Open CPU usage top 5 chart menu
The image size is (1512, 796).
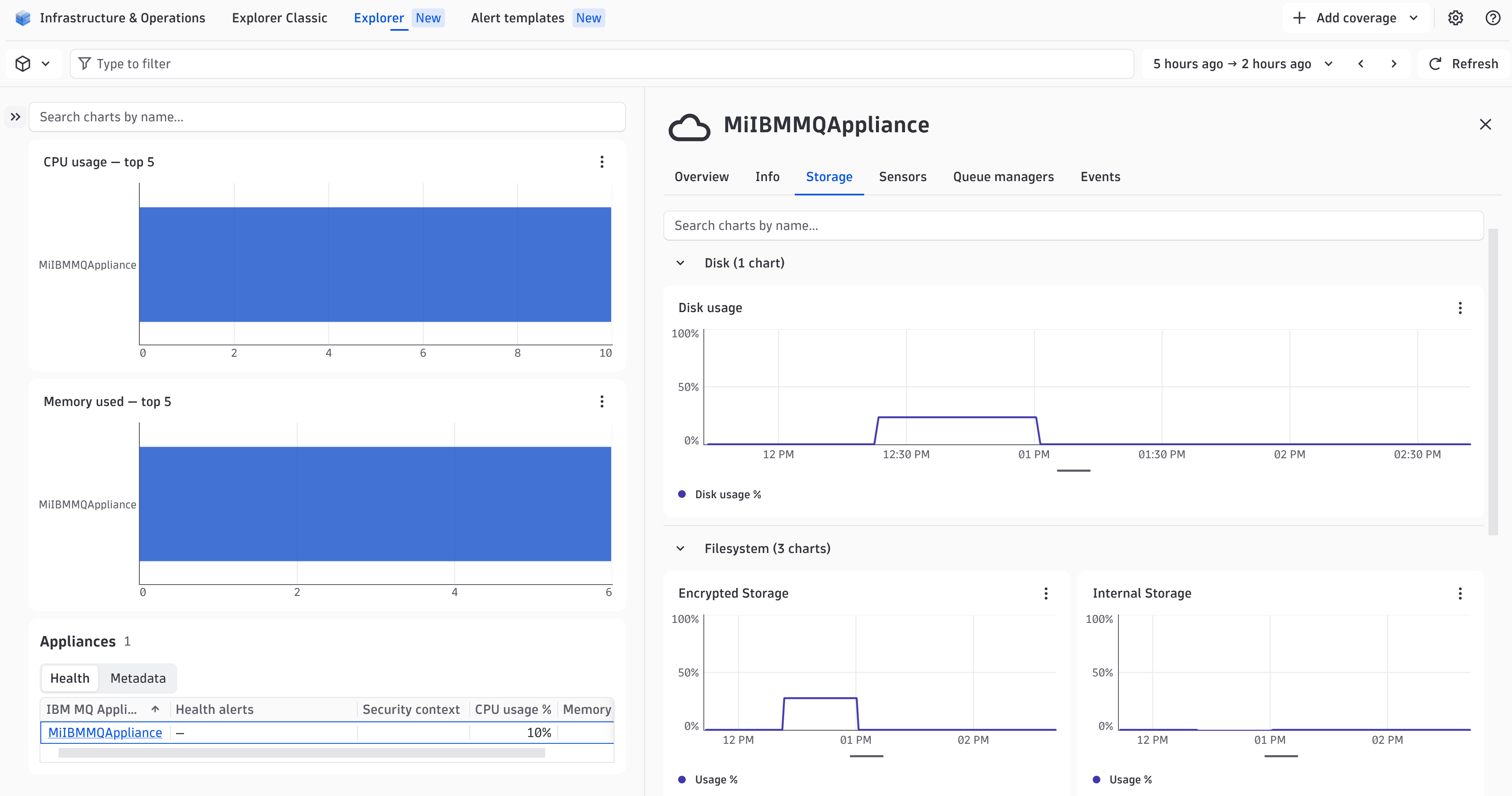602,162
